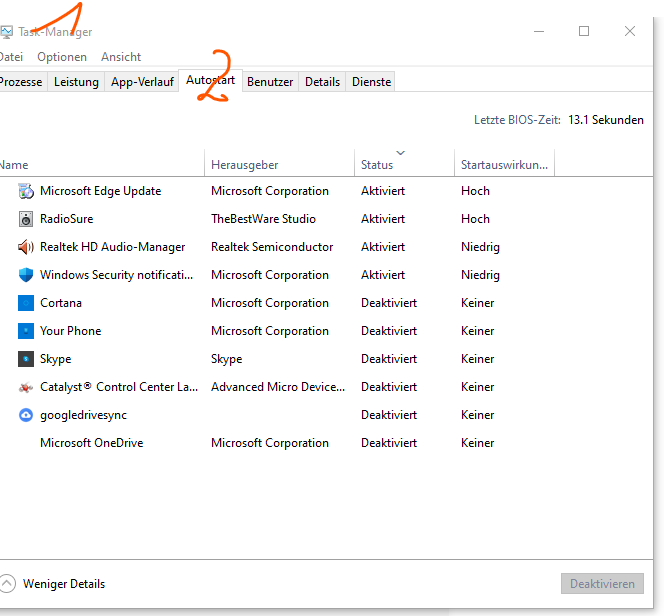Click the Skype publisher cell
Viewport: 664px width, 616px height.
click(227, 359)
